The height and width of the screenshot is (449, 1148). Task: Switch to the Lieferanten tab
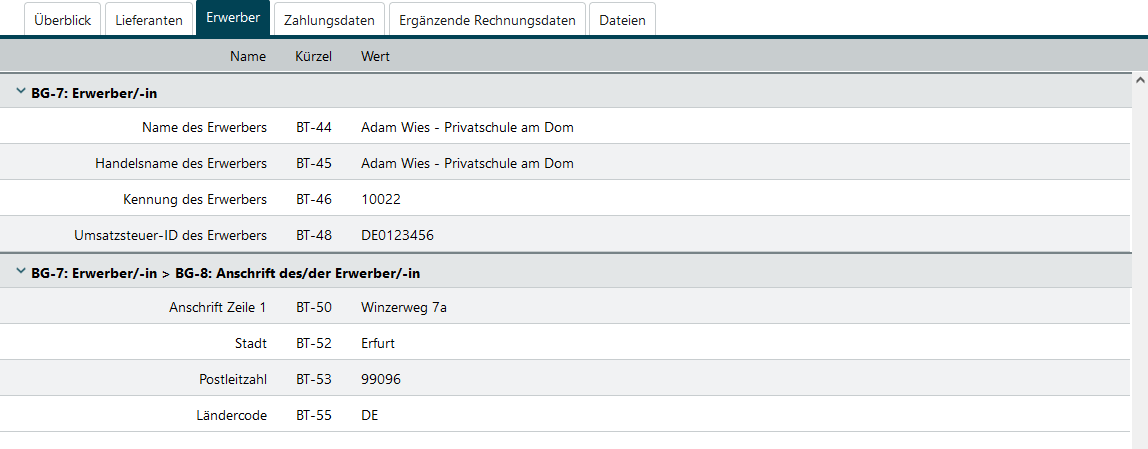[148, 20]
